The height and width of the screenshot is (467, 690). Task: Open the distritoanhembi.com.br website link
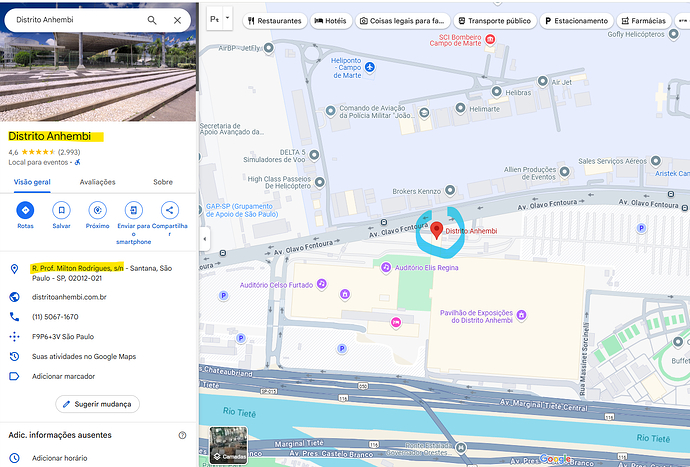click(x=69, y=297)
